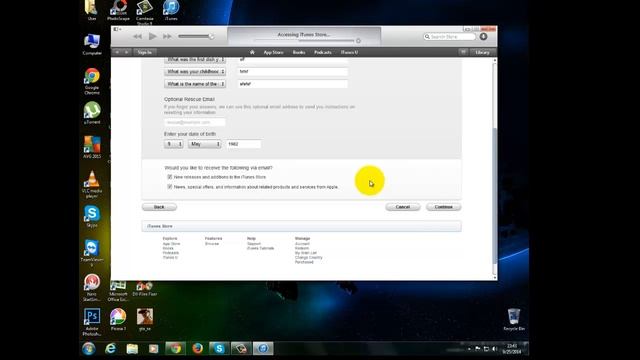Go to the iTunes Store Home icon
The width and height of the screenshot is (640, 360).
tap(252, 52)
